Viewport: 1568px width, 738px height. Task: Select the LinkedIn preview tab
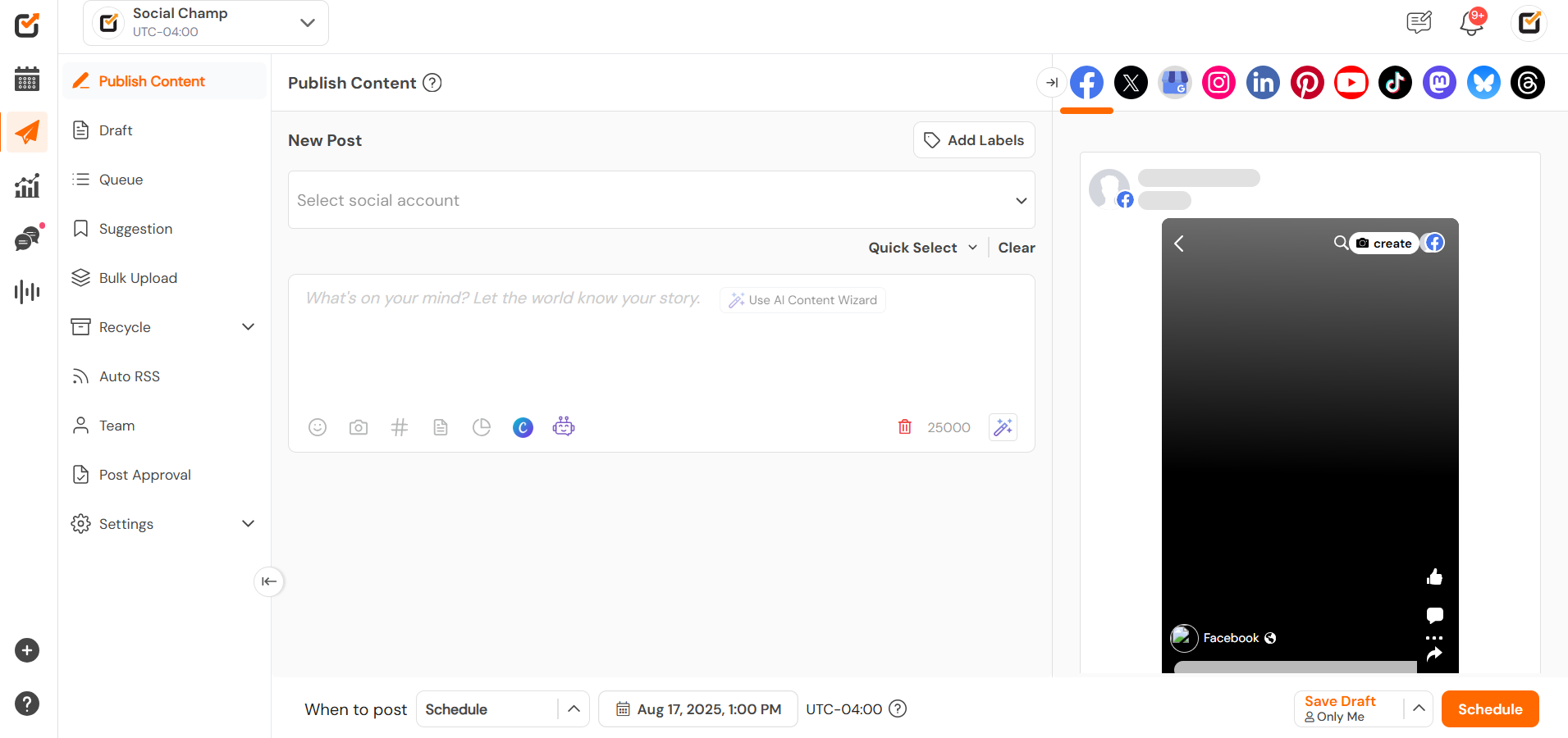tap(1264, 83)
